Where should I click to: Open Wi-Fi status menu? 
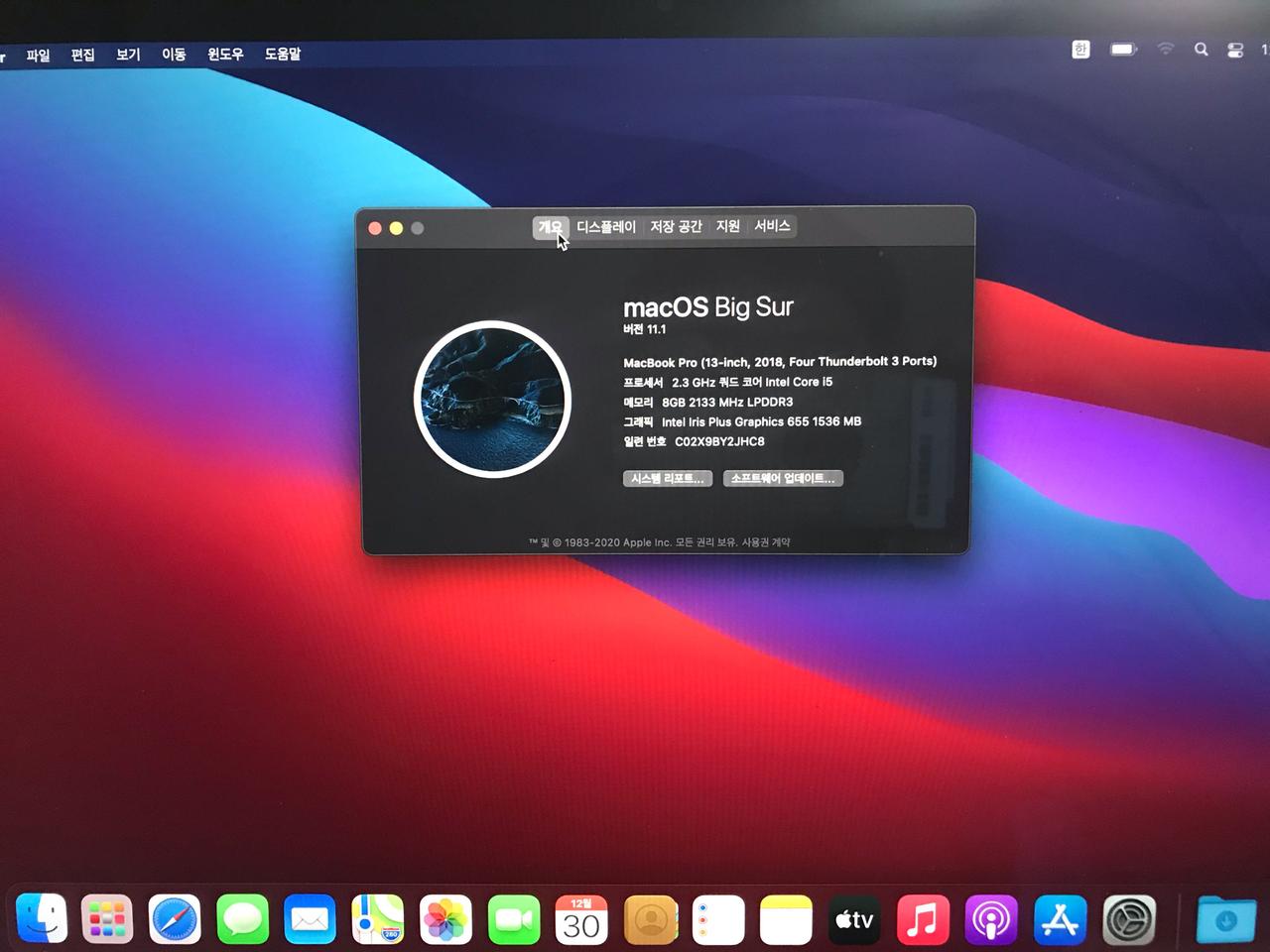[1165, 49]
